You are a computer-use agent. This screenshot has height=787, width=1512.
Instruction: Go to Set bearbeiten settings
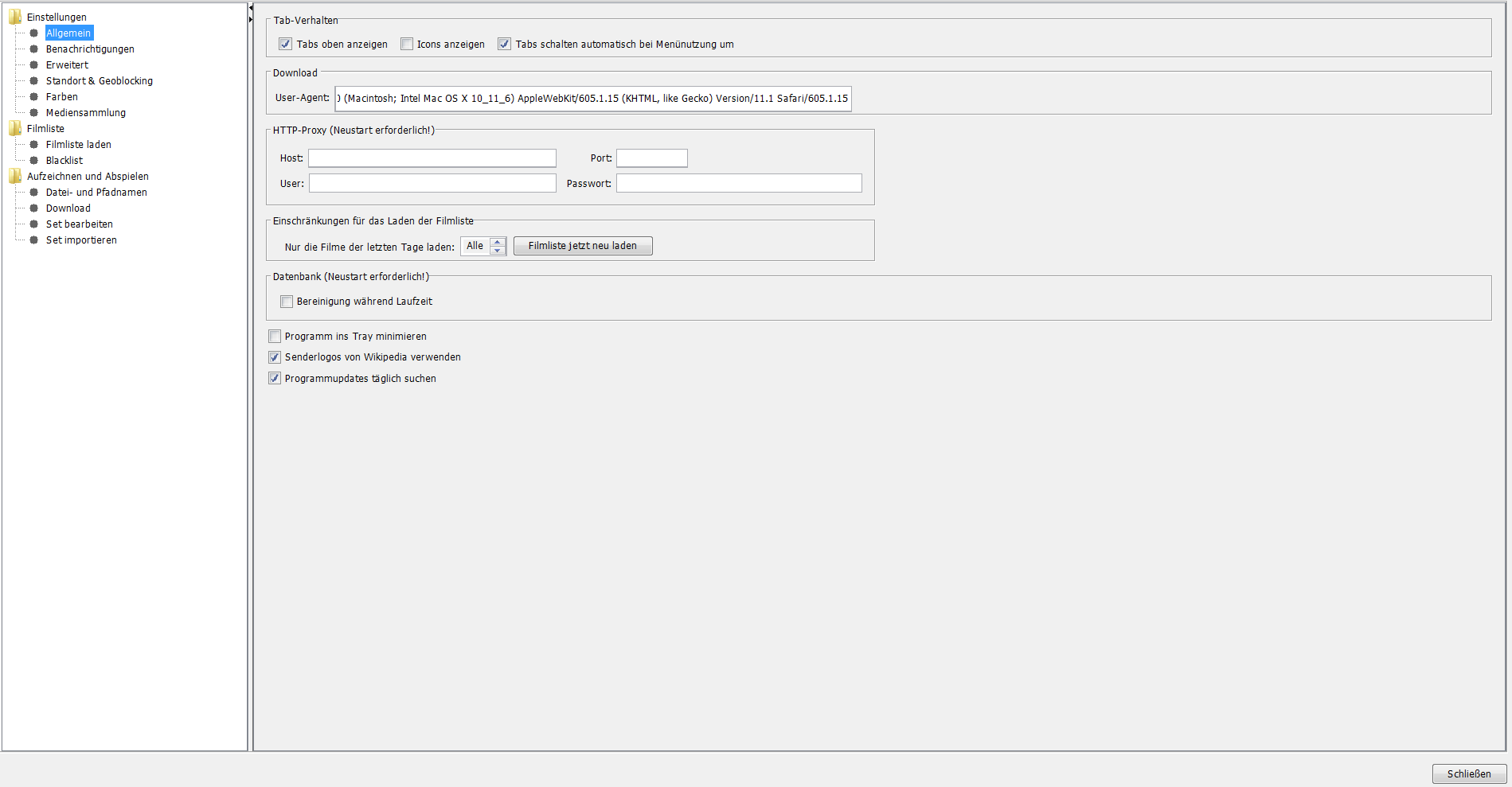tap(79, 224)
